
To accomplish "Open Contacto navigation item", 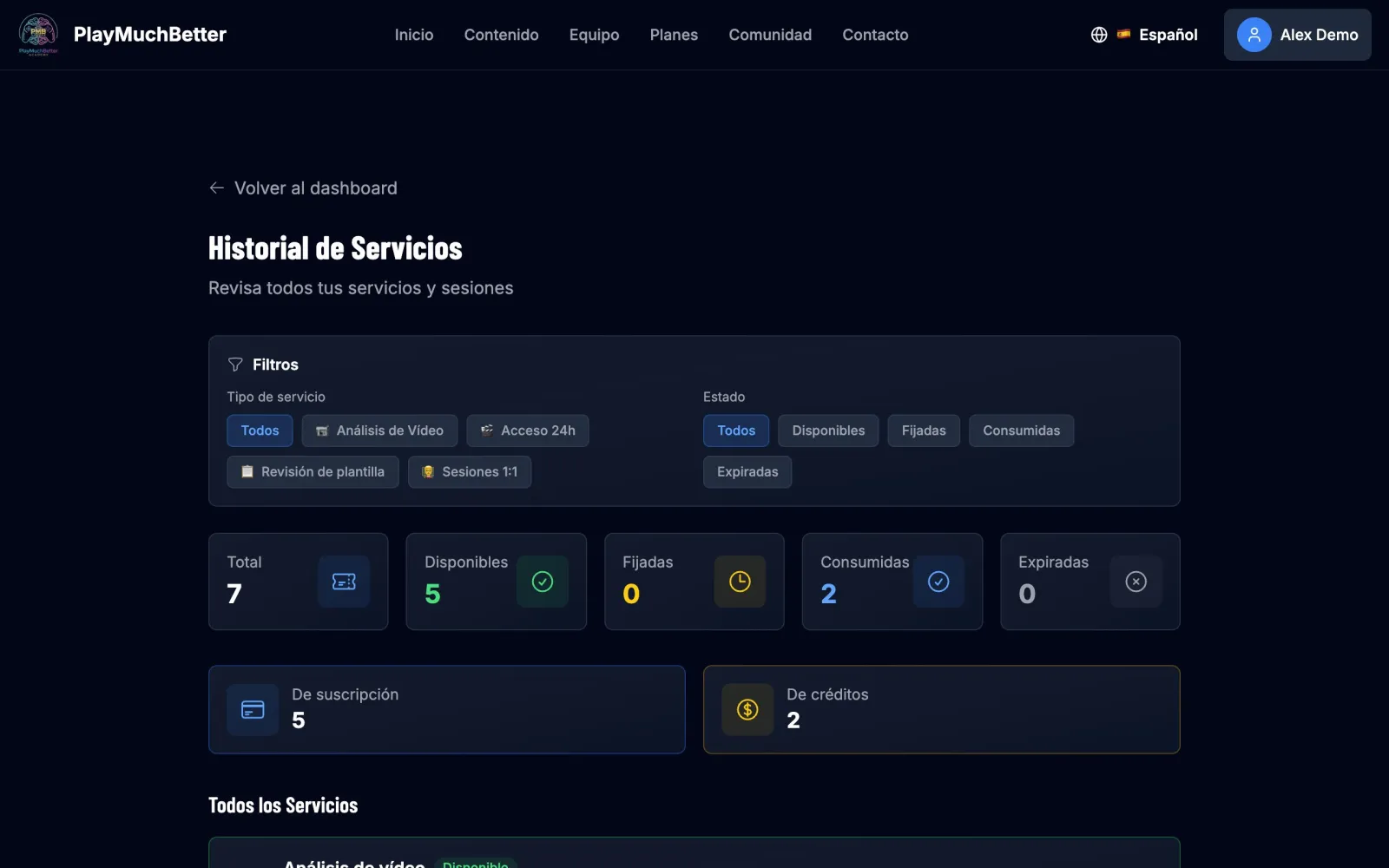I will tap(875, 35).
